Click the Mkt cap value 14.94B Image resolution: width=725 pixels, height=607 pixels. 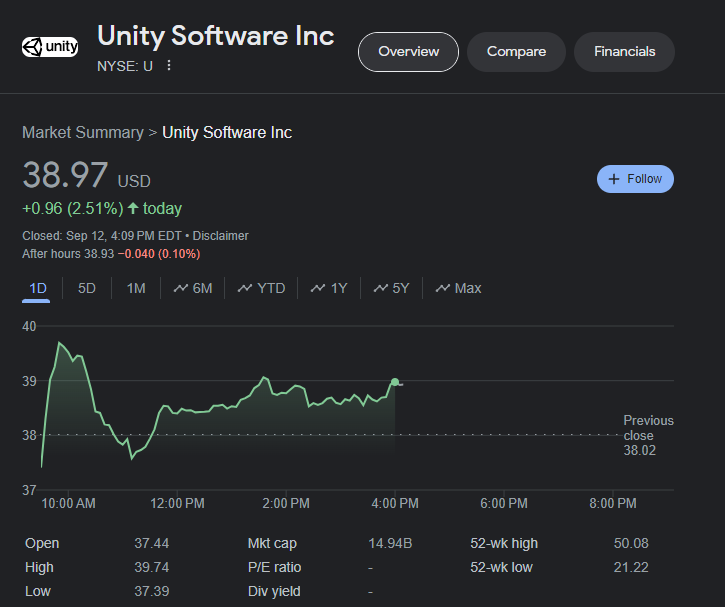[x=390, y=543]
